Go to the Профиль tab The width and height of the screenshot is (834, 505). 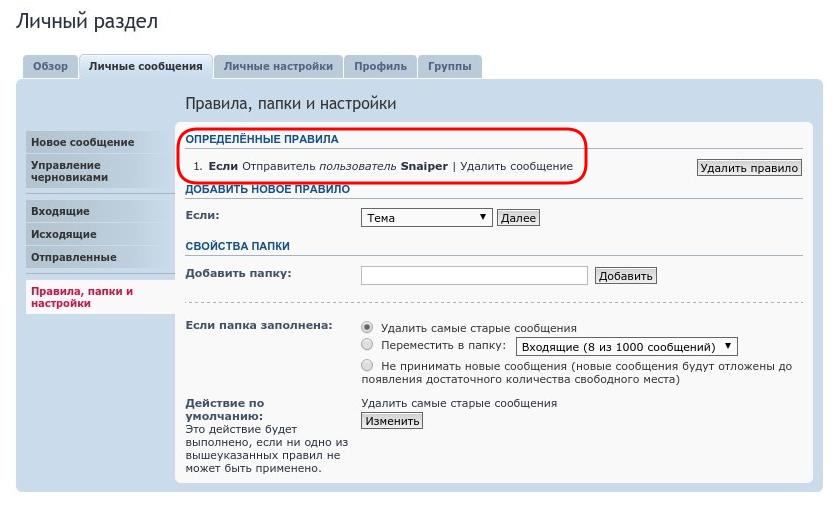pyautogui.click(x=380, y=67)
